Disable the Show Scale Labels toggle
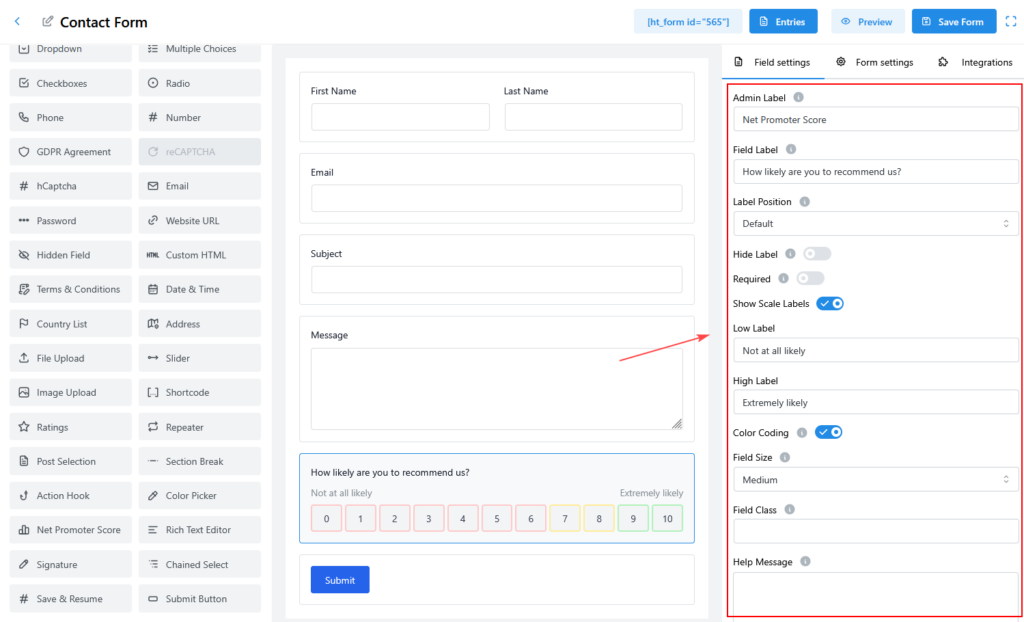This screenshot has width=1024, height=622. click(830, 303)
